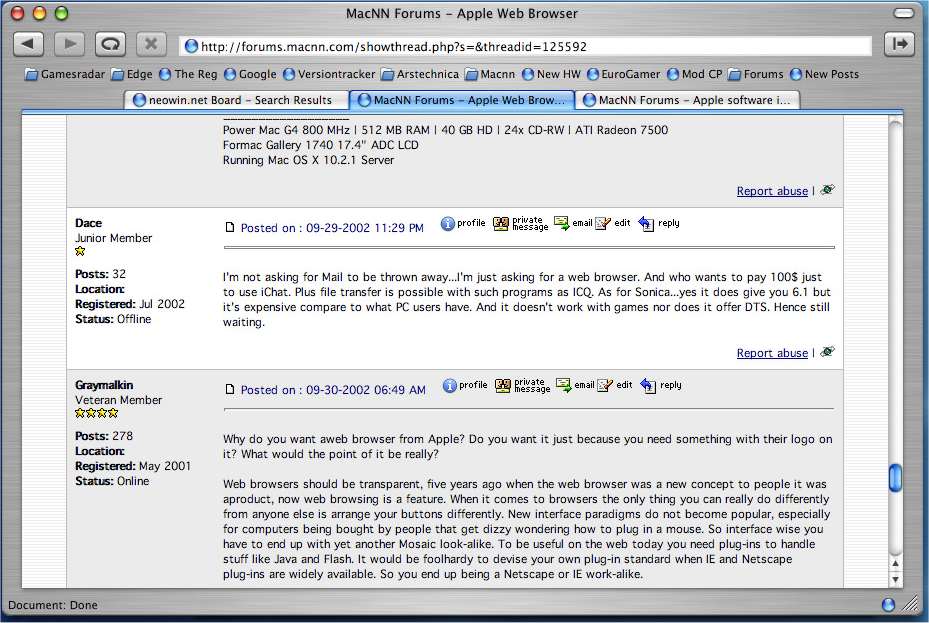Click the toolbar toggle pill in title bar
This screenshot has width=929, height=623.
point(904,13)
